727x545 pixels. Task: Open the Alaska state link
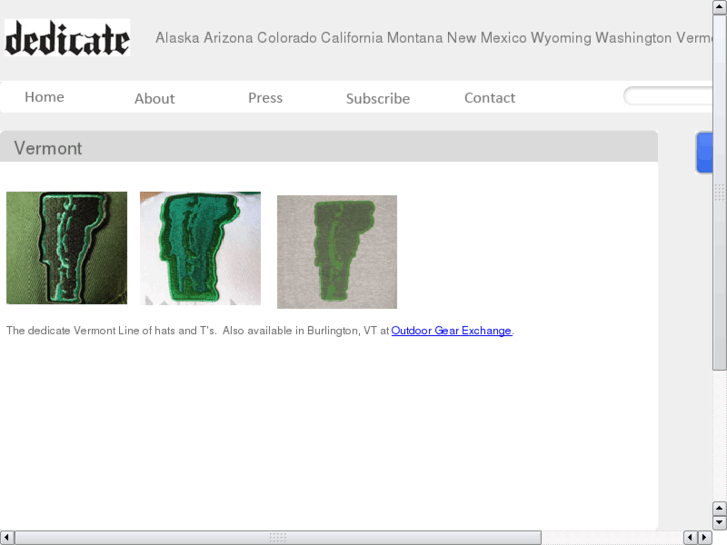pos(177,38)
